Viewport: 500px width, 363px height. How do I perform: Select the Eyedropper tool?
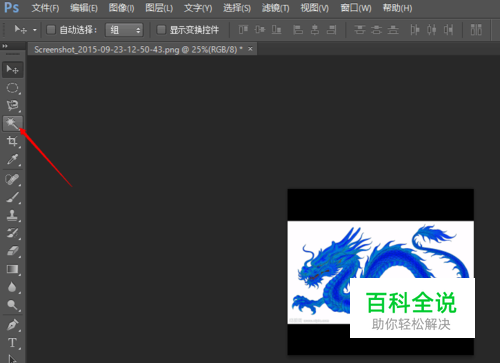coord(13,159)
